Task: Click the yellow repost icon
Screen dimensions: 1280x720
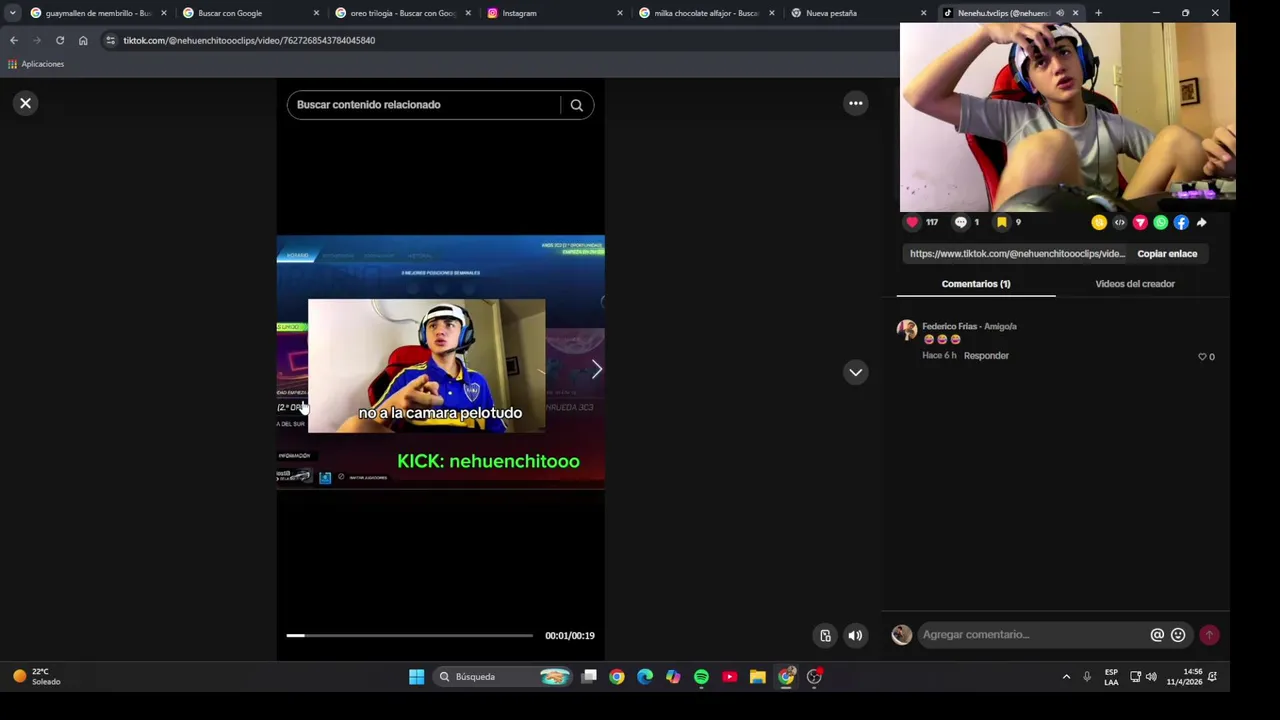Action: pyautogui.click(x=1099, y=223)
